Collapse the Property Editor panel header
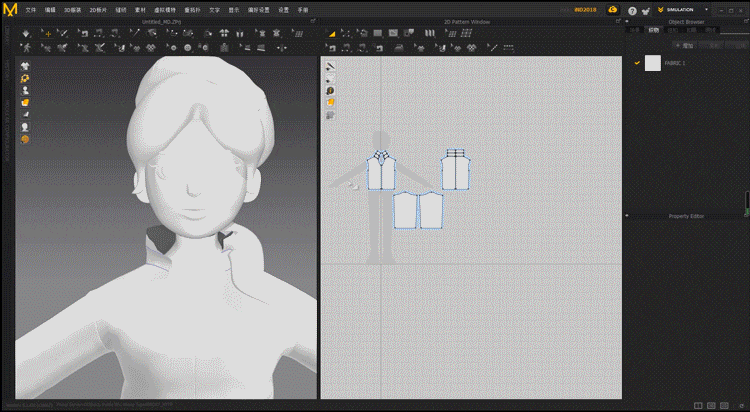This screenshot has height=412, width=750. [627, 216]
